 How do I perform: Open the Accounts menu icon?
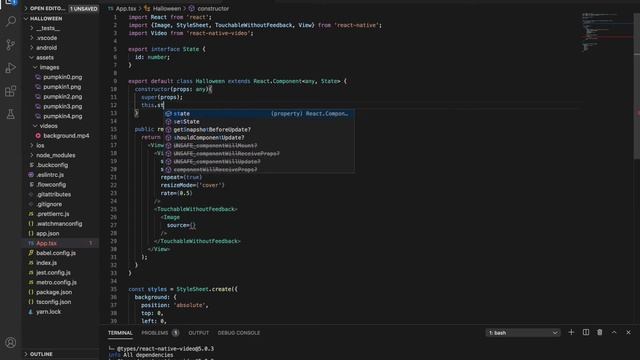[11, 342]
